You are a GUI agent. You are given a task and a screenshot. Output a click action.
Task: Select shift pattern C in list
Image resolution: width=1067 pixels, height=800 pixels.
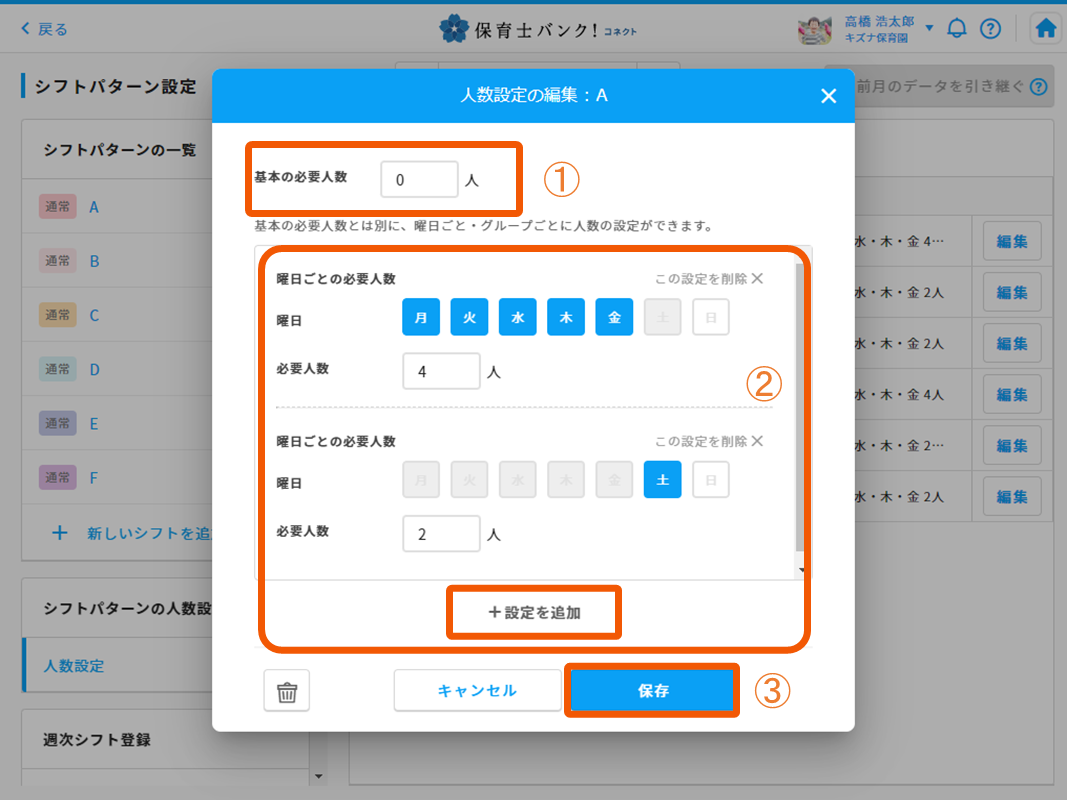coord(94,316)
